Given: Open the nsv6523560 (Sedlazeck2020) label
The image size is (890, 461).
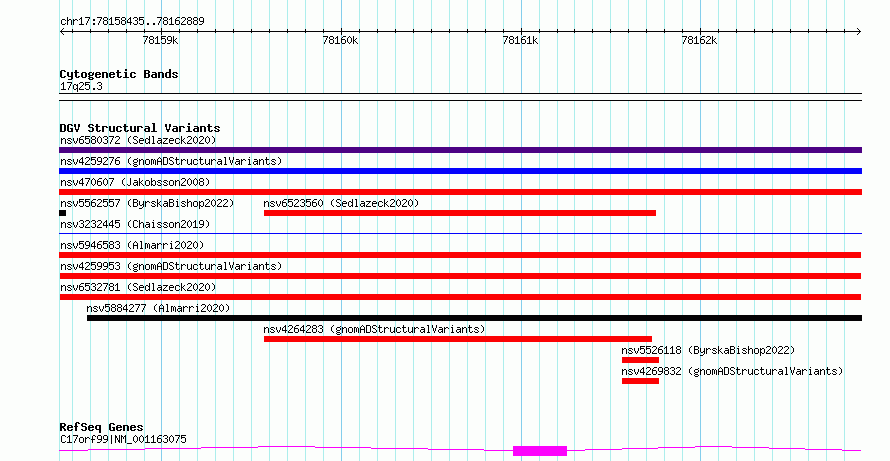Looking at the screenshot, I should click(x=341, y=203).
